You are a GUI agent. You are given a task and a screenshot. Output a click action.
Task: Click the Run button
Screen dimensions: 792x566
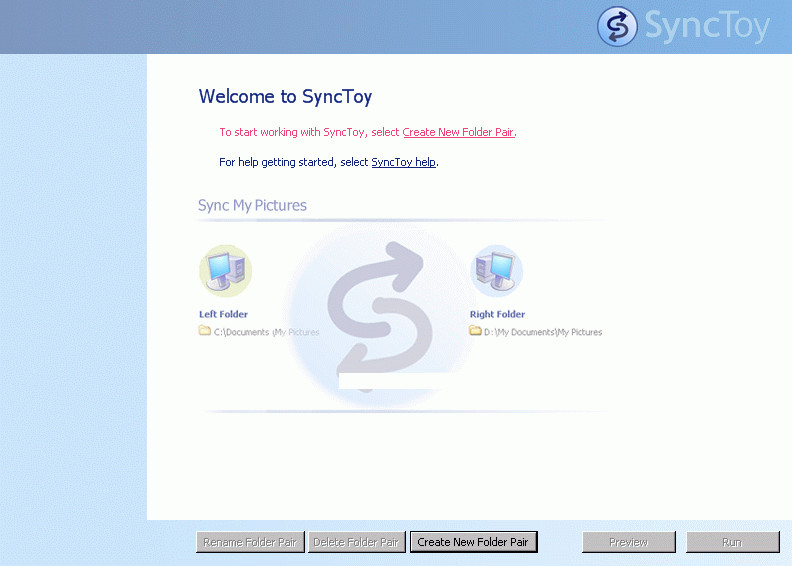[732, 542]
